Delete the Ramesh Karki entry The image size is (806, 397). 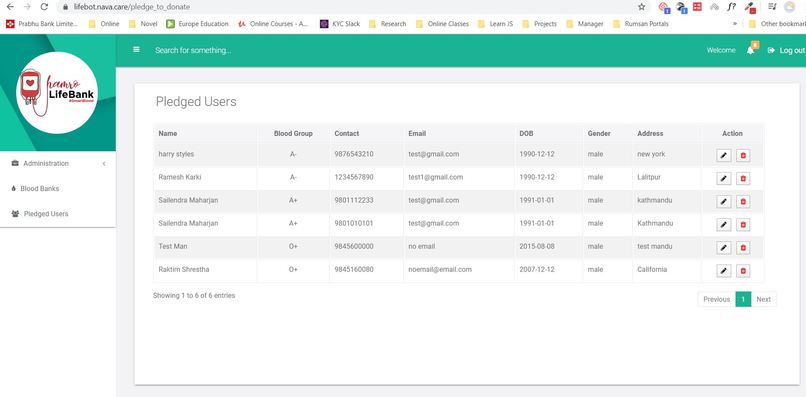click(743, 178)
